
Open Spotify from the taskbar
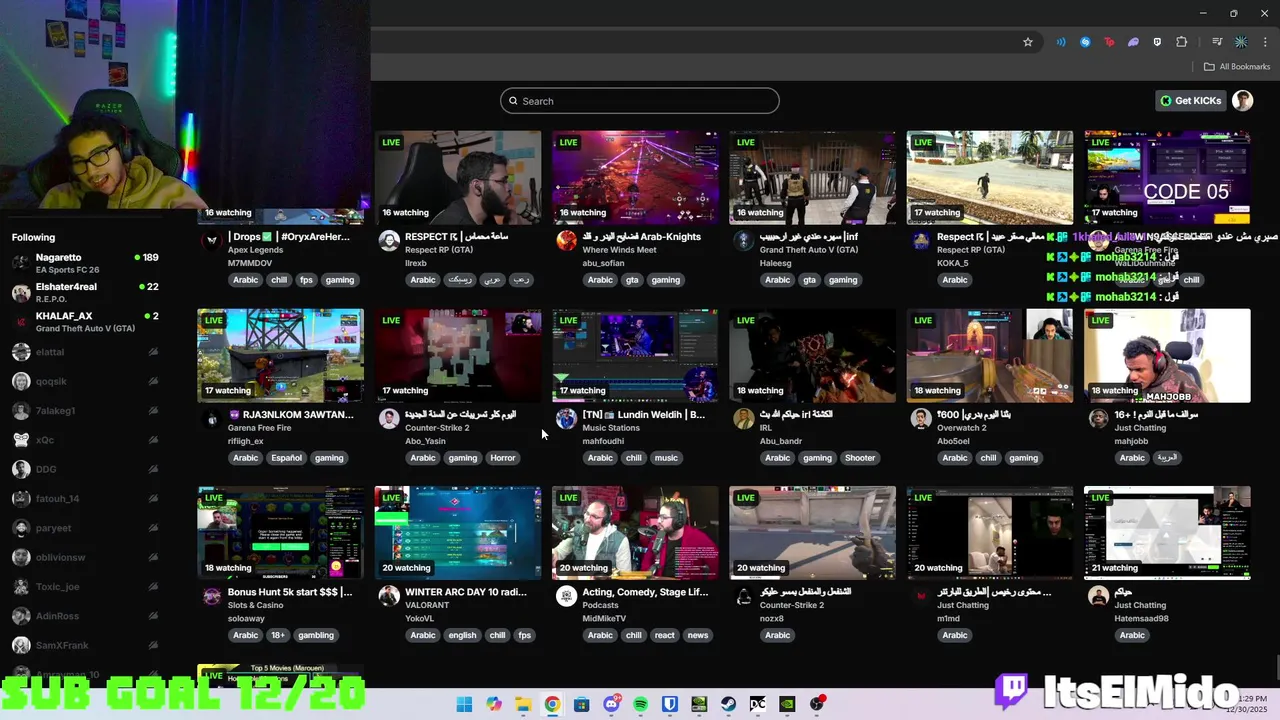(x=640, y=704)
